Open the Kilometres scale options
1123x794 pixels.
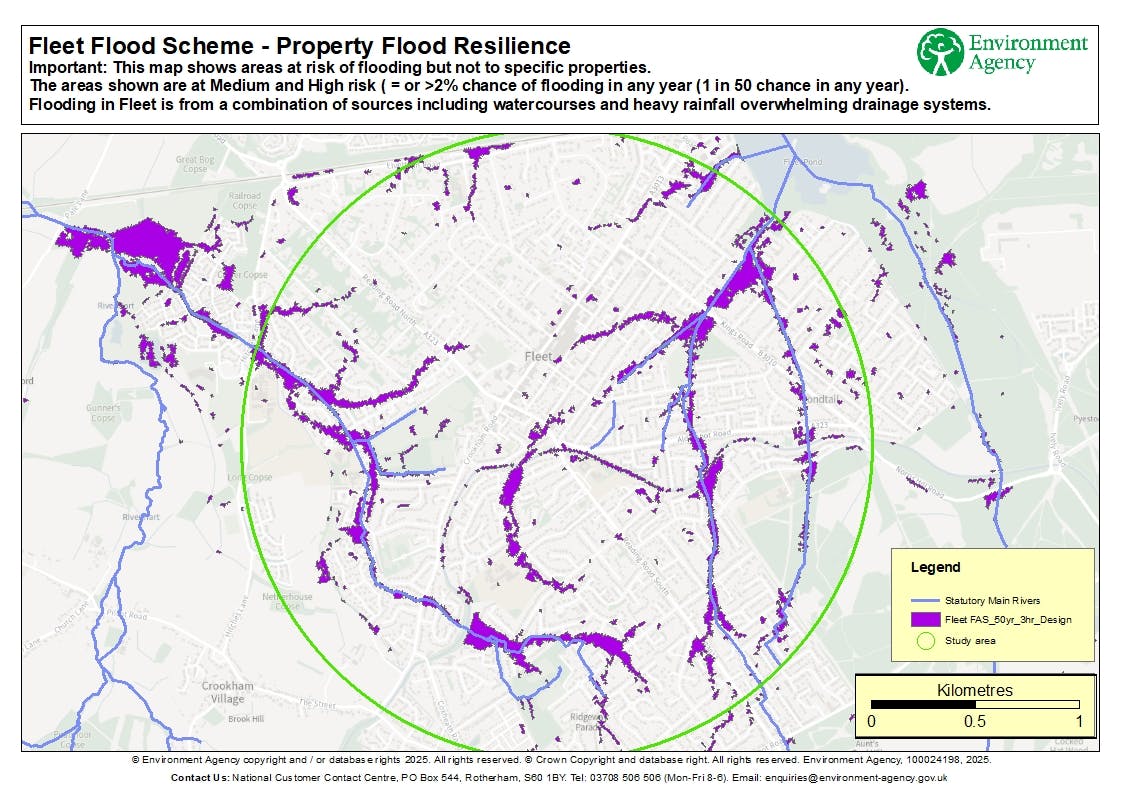click(975, 690)
